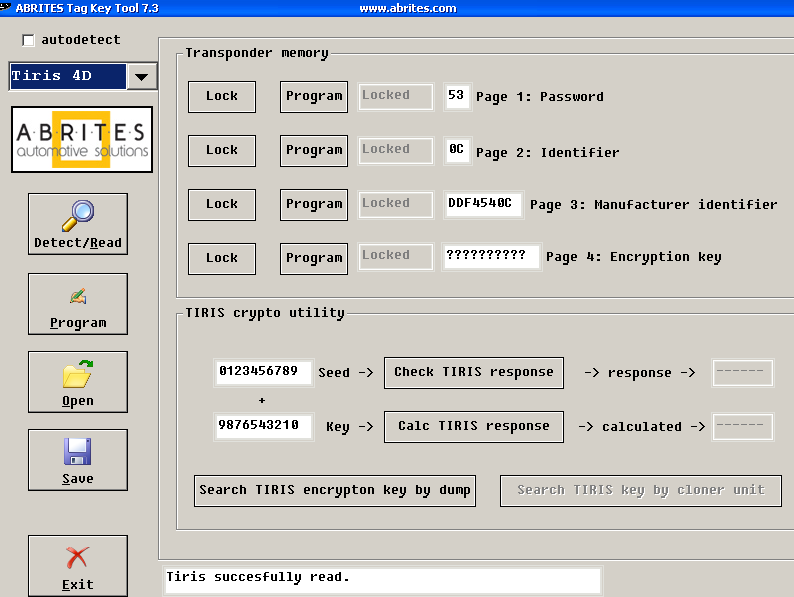Lock Page 2 Identifier
Image resolution: width=794 pixels, height=597 pixels.
(222, 151)
